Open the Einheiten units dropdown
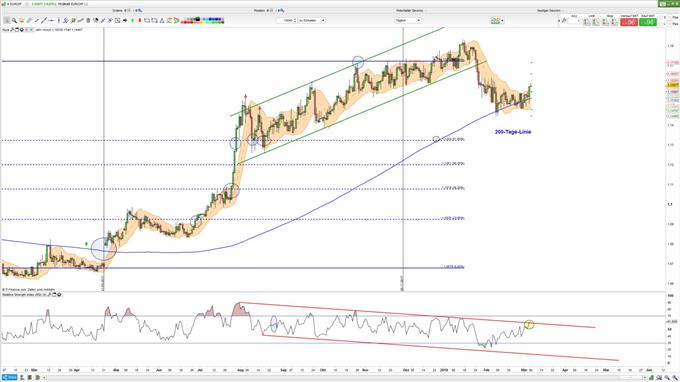The width and height of the screenshot is (680, 382). click(x=311, y=20)
